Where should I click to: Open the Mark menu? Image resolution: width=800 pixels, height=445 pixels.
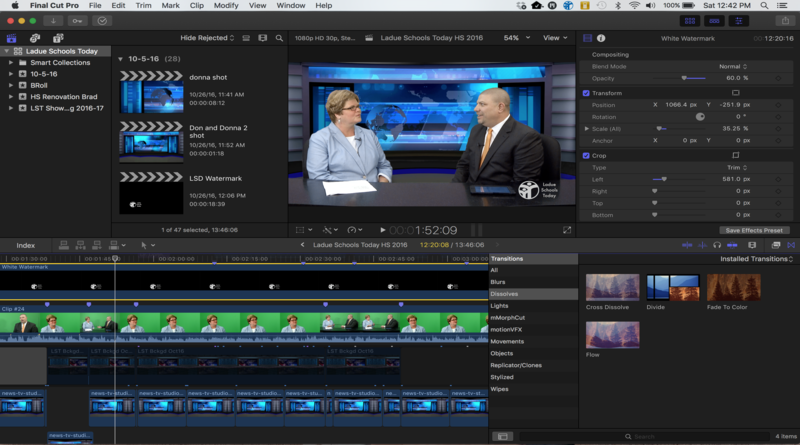[170, 6]
